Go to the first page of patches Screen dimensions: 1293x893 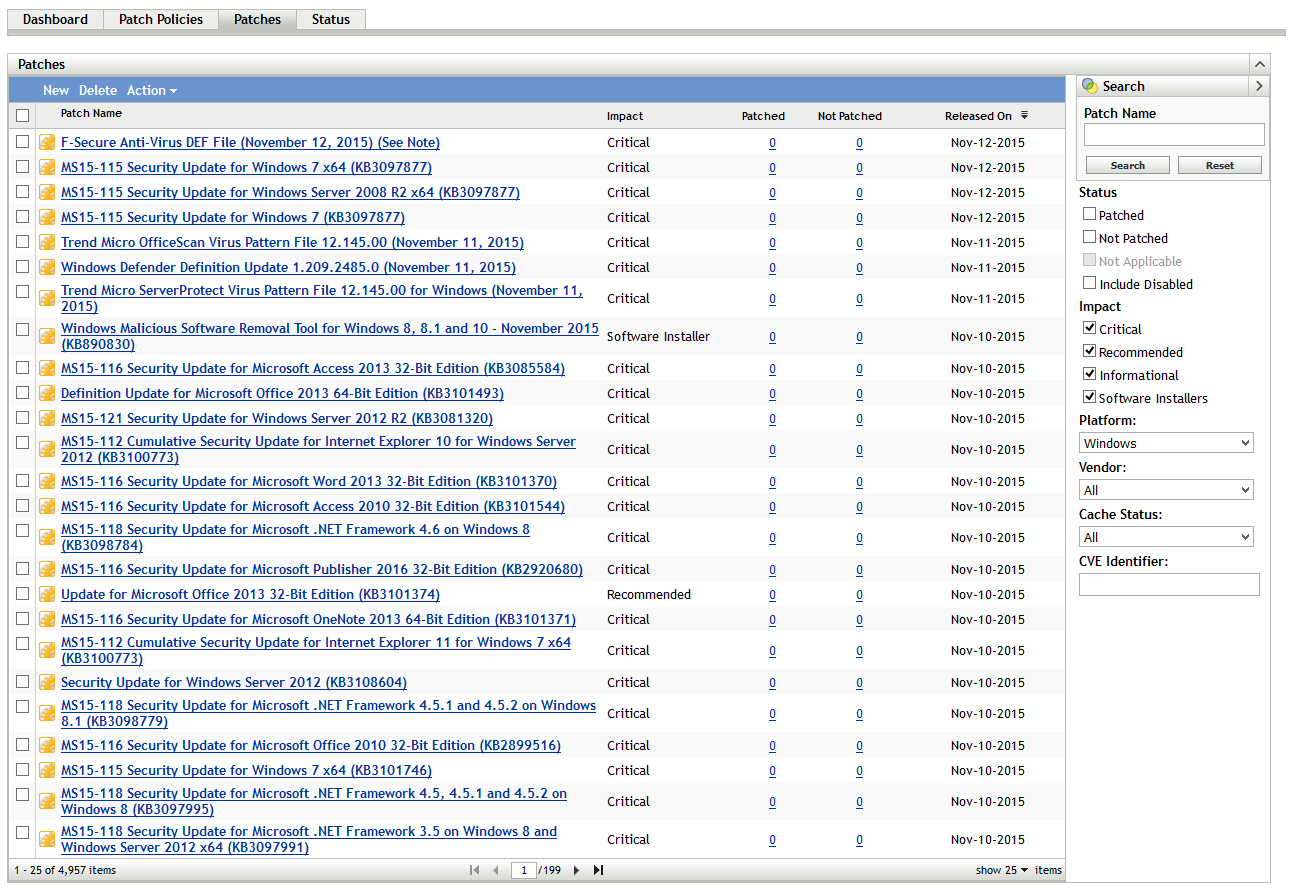coord(474,870)
